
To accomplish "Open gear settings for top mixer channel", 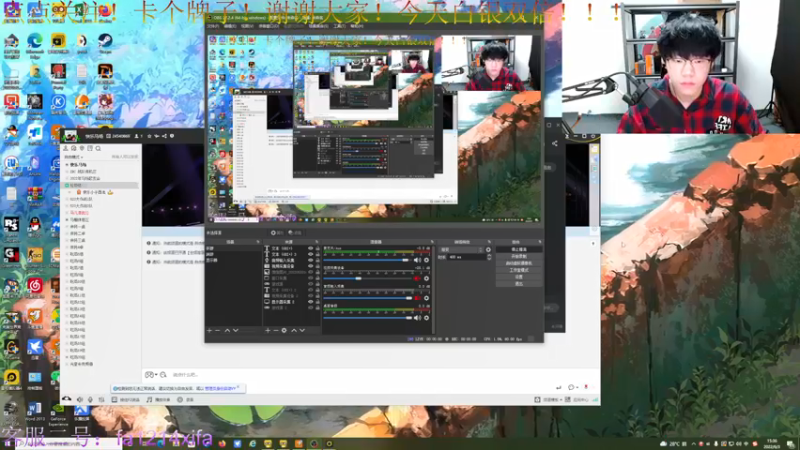I will [427, 260].
